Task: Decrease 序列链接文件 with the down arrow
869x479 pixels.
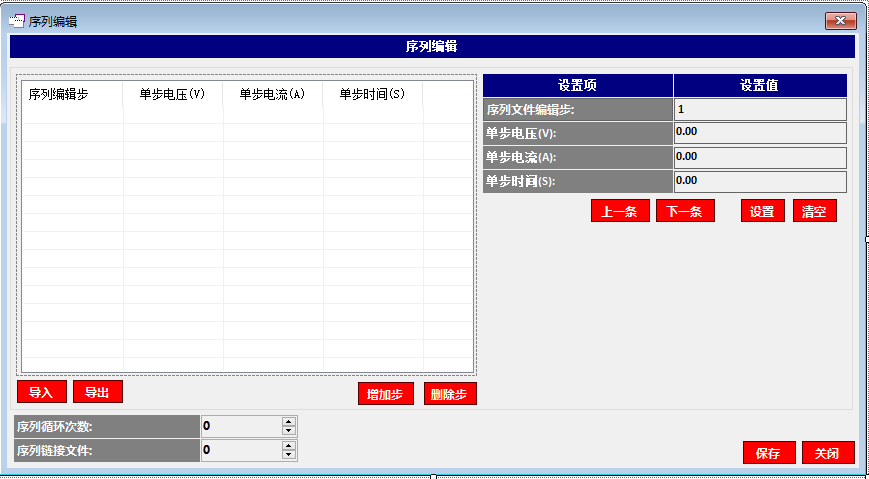Action: point(289,455)
